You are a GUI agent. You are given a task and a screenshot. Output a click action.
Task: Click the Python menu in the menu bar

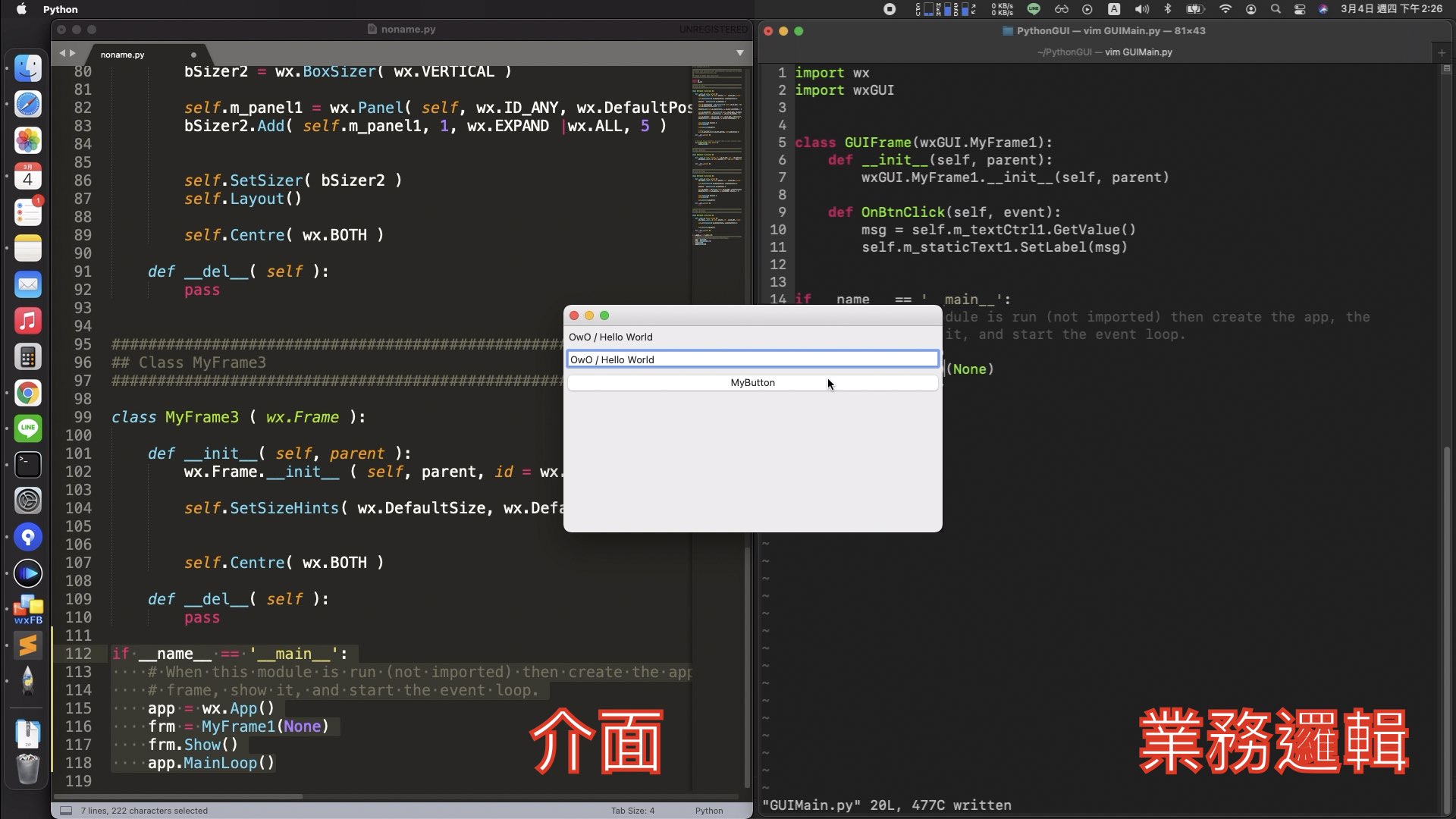(x=60, y=9)
